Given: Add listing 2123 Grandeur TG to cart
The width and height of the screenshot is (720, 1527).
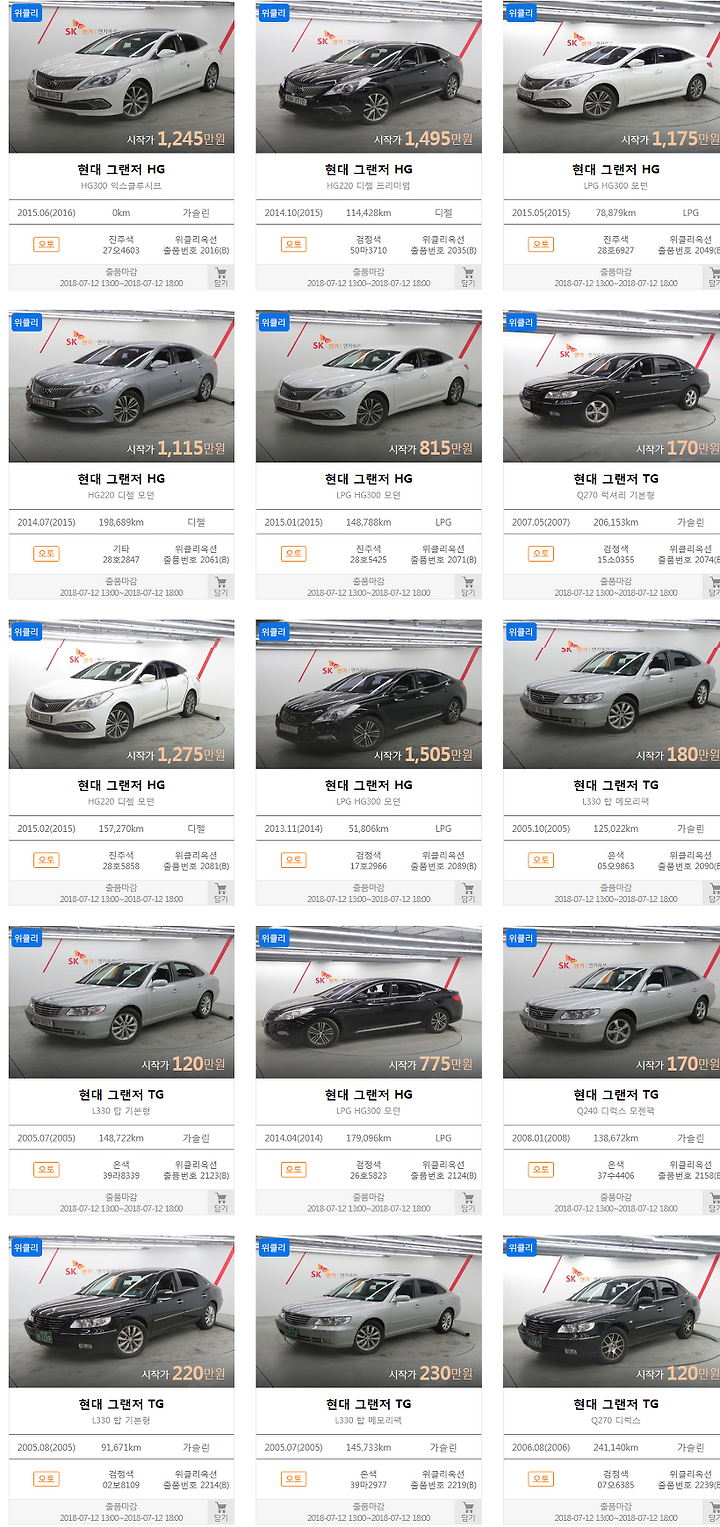Looking at the screenshot, I should coord(221,1203).
